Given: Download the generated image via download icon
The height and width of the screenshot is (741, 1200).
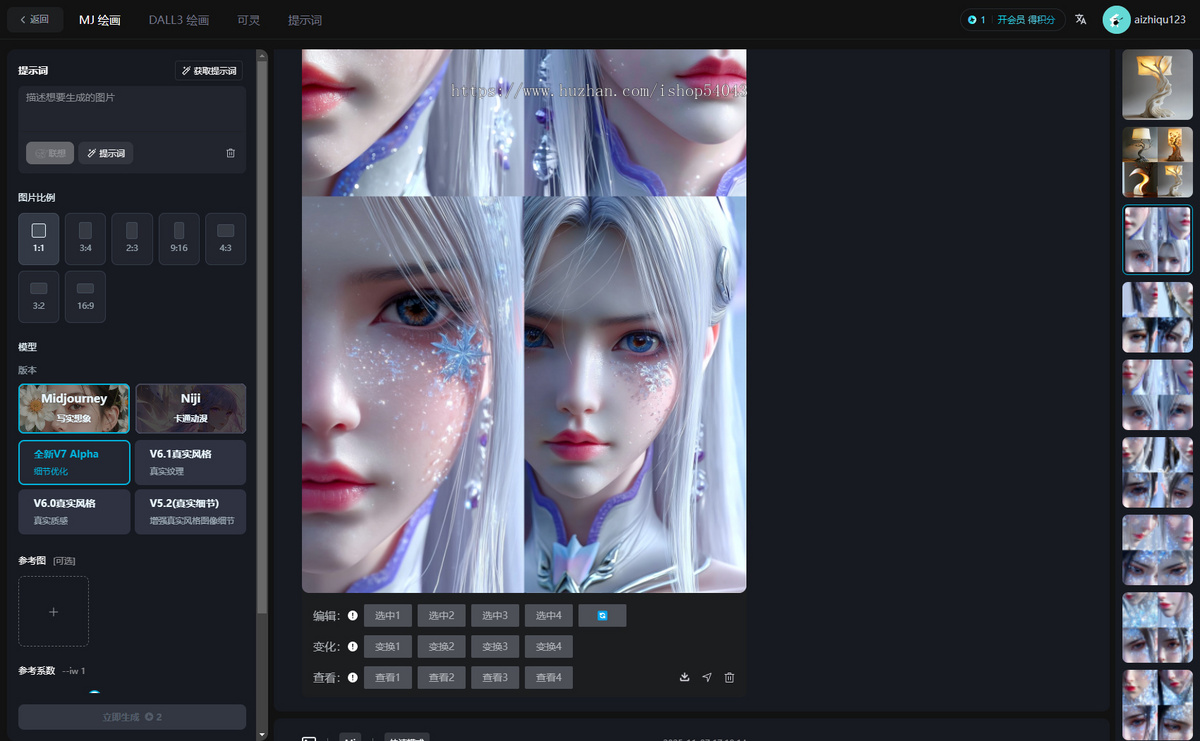Looking at the screenshot, I should 685,677.
